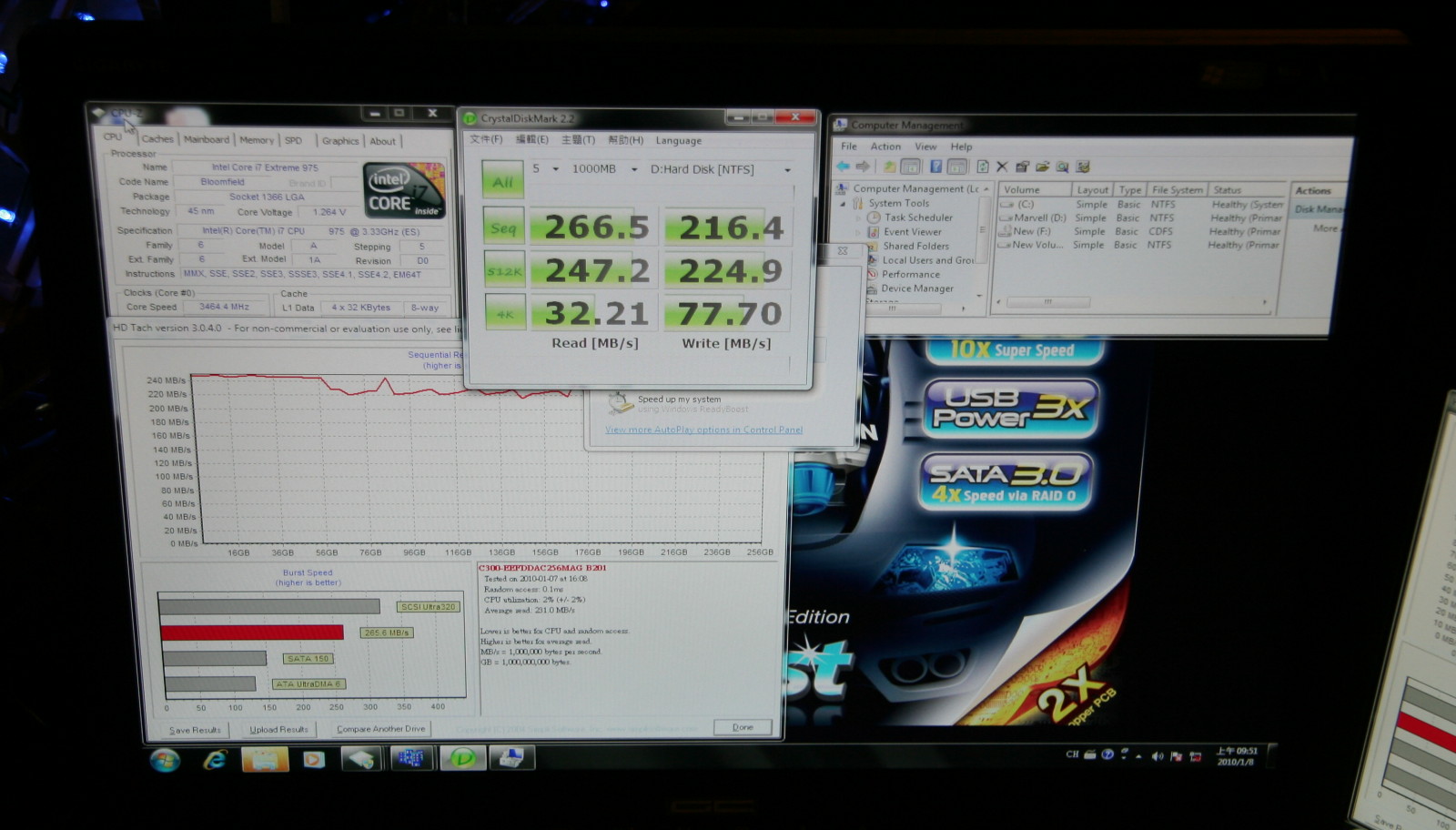Open the Action menu in Computer Management
Viewport: 1456px width, 830px height.
click(885, 147)
